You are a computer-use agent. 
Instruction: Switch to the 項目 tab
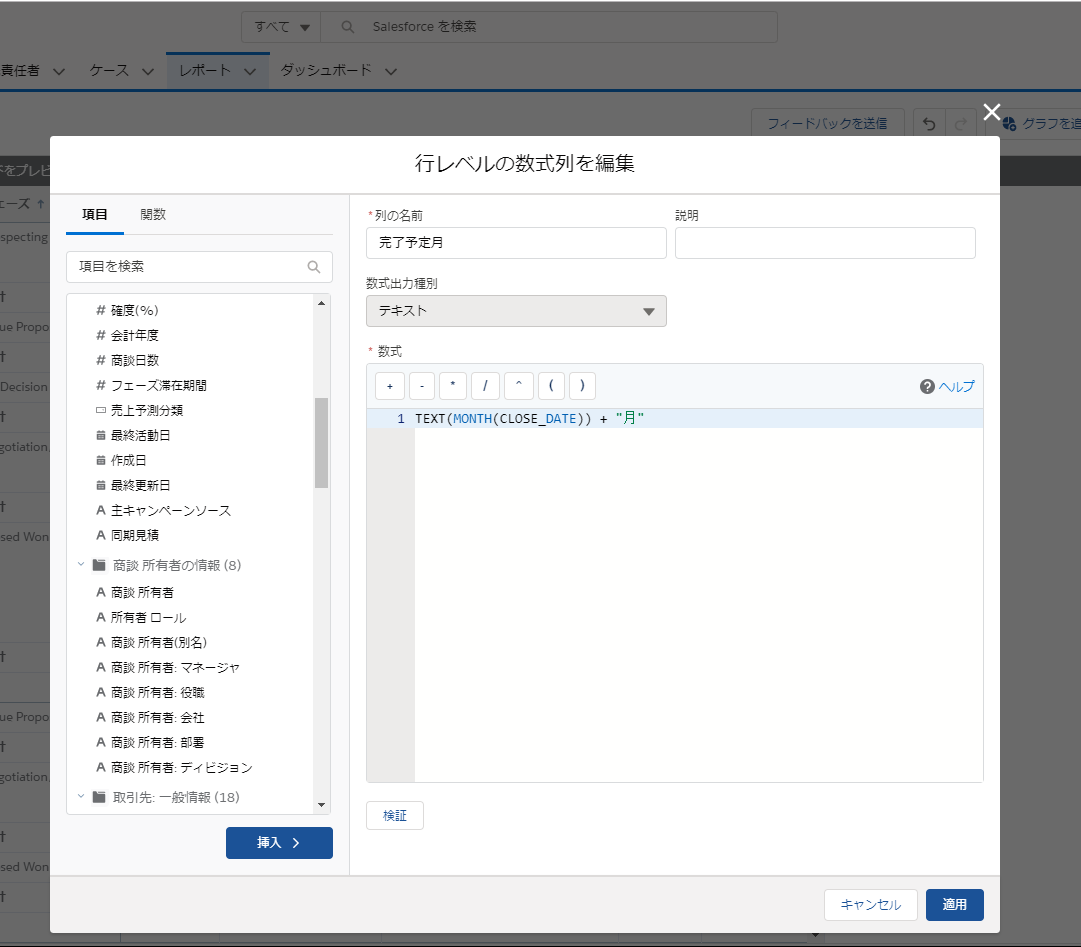(94, 214)
